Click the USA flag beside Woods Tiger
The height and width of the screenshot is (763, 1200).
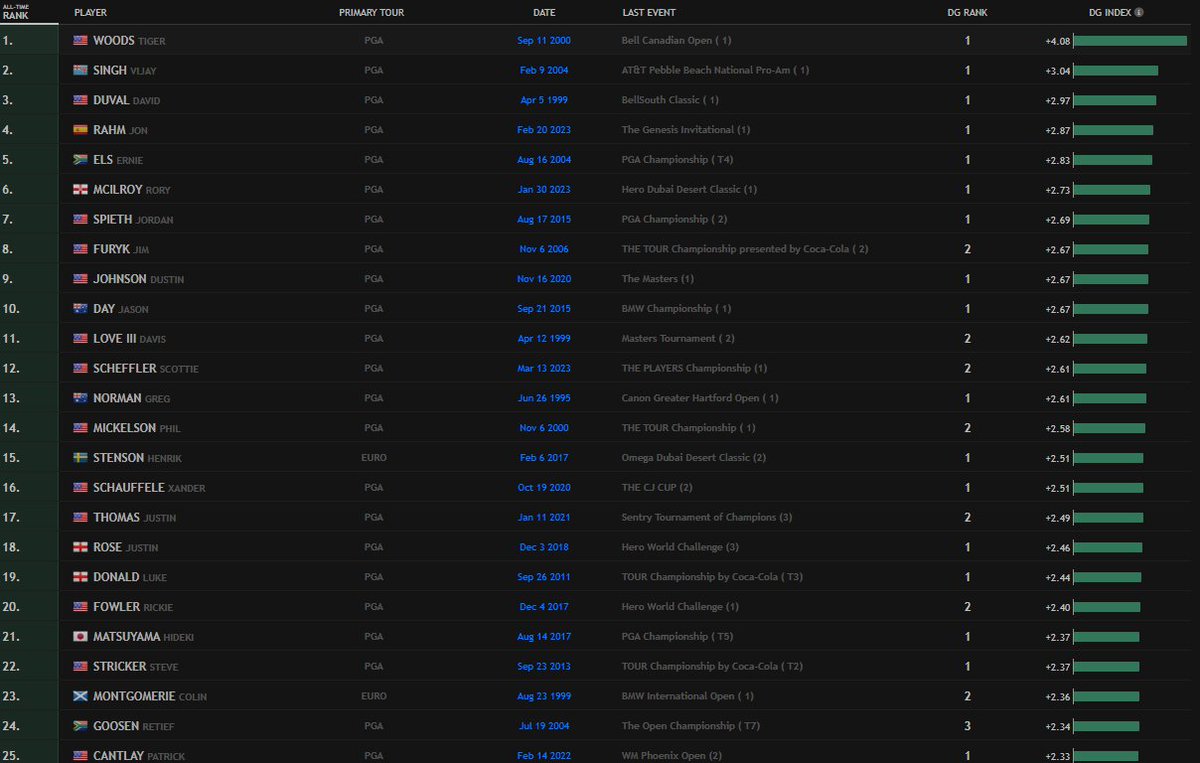(x=80, y=41)
